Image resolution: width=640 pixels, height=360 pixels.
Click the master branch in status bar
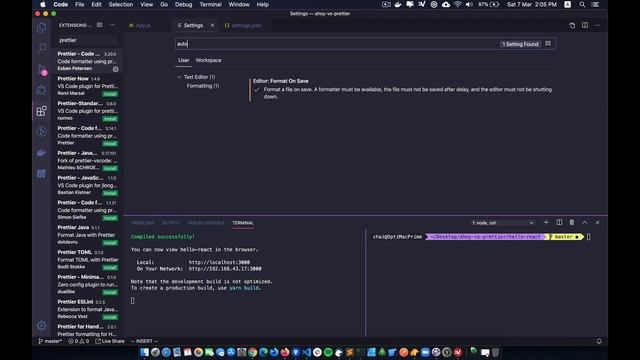click(50, 341)
